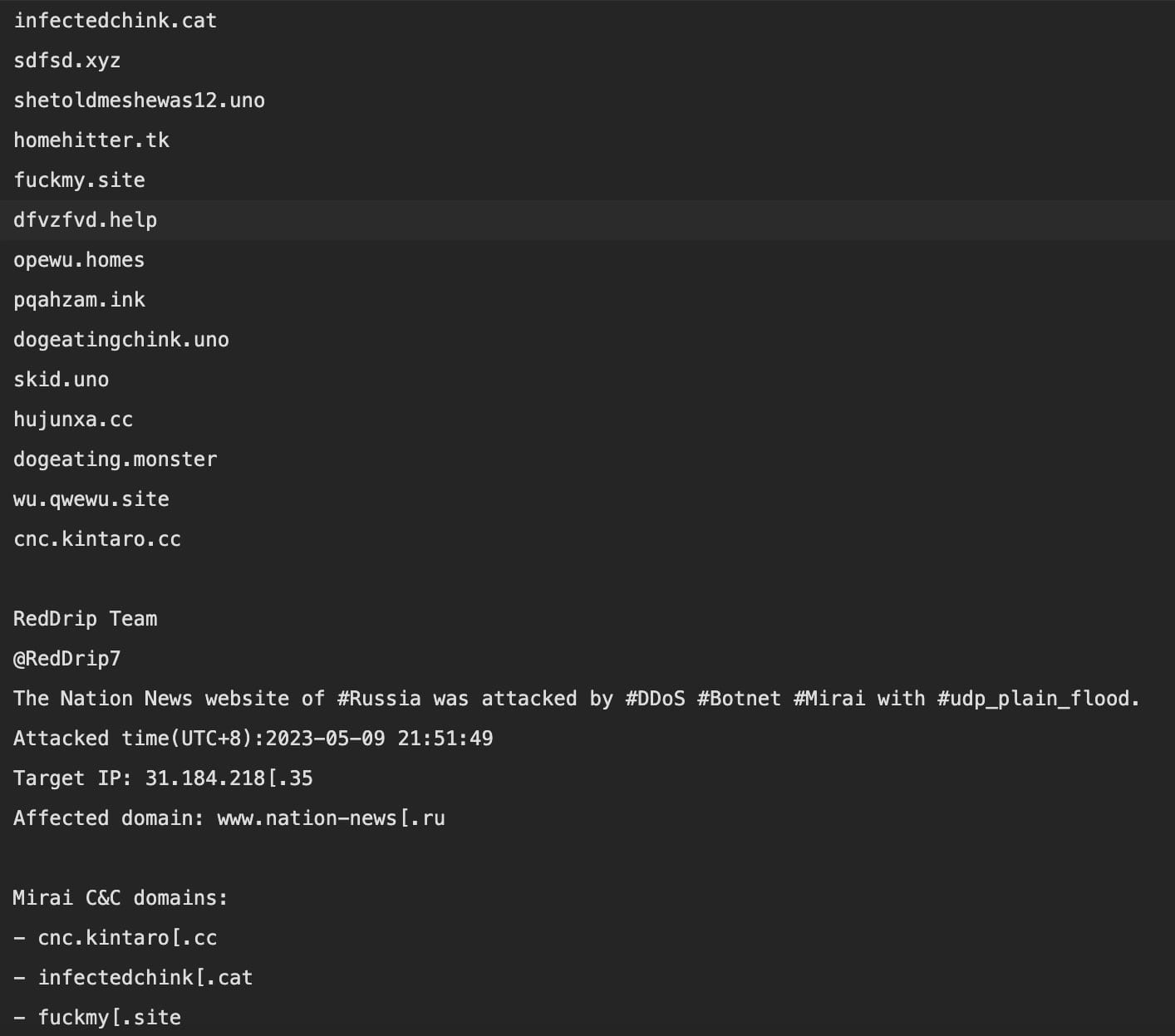Image resolution: width=1175 pixels, height=1036 pixels.
Task: Click the RedDrip Team heading text
Action: click(85, 619)
